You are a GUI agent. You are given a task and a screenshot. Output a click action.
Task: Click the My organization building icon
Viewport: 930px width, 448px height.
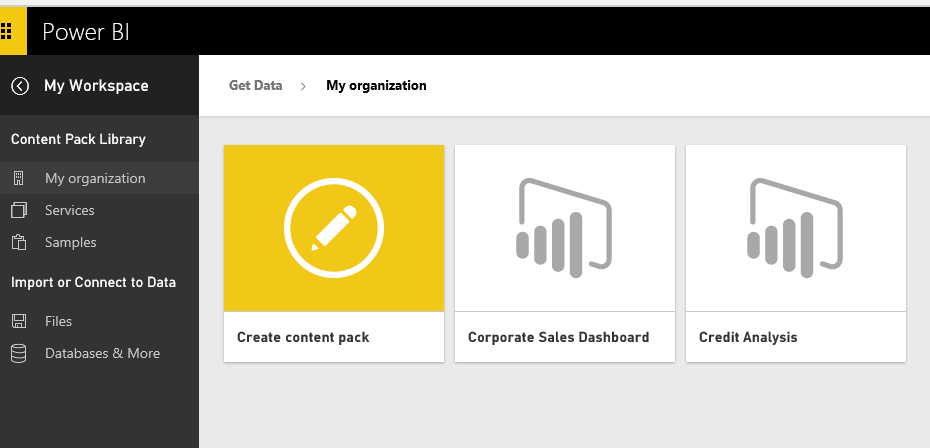click(x=18, y=179)
